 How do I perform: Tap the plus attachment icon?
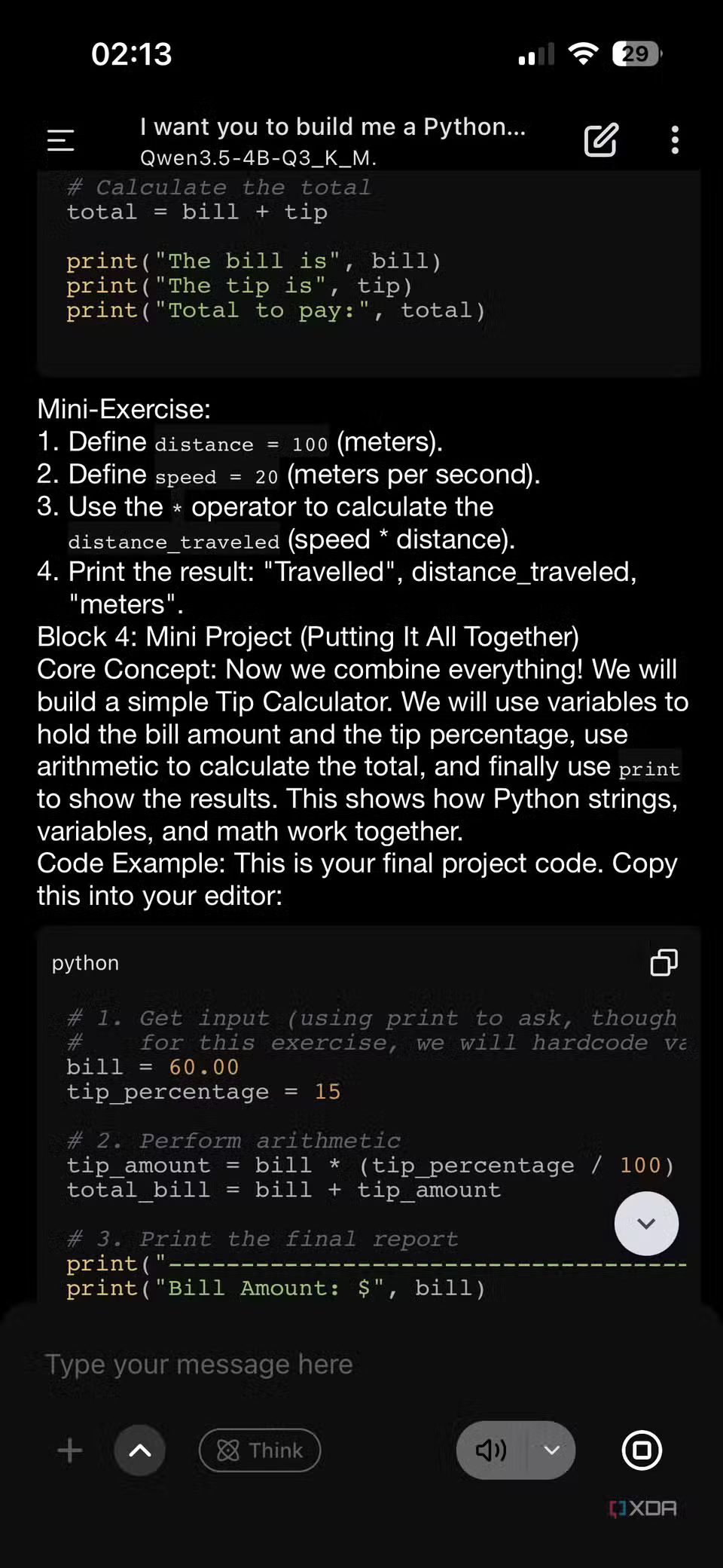point(70,1450)
